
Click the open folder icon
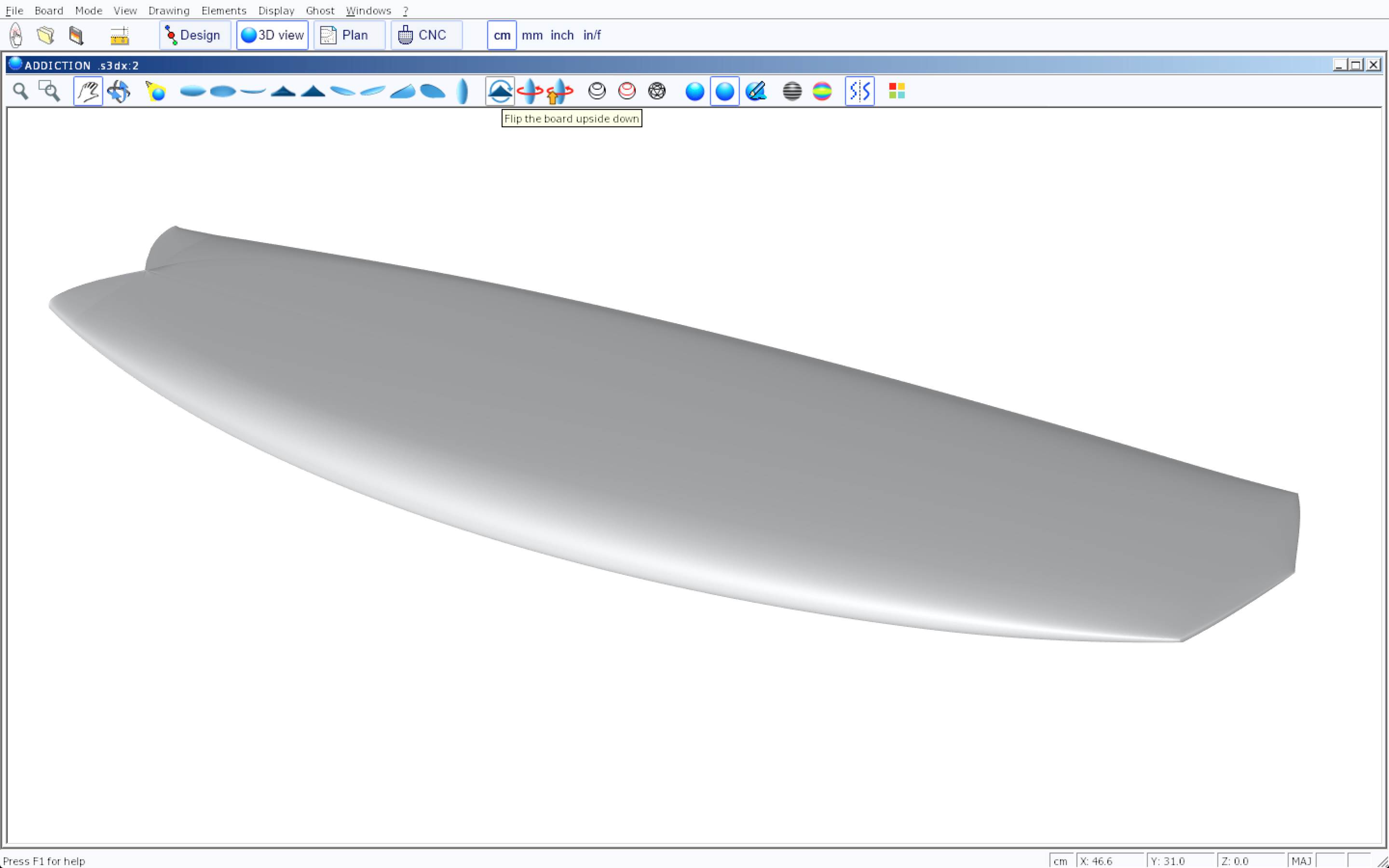[x=45, y=36]
